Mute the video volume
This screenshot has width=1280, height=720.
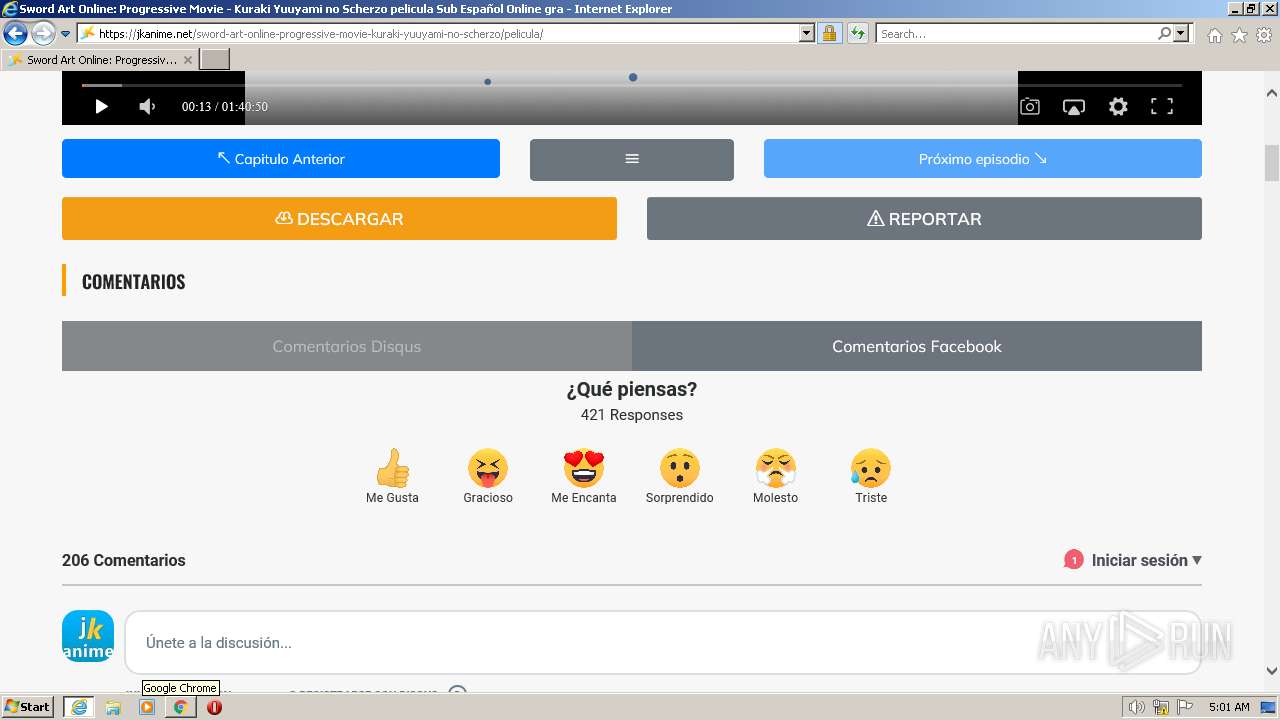pos(147,106)
